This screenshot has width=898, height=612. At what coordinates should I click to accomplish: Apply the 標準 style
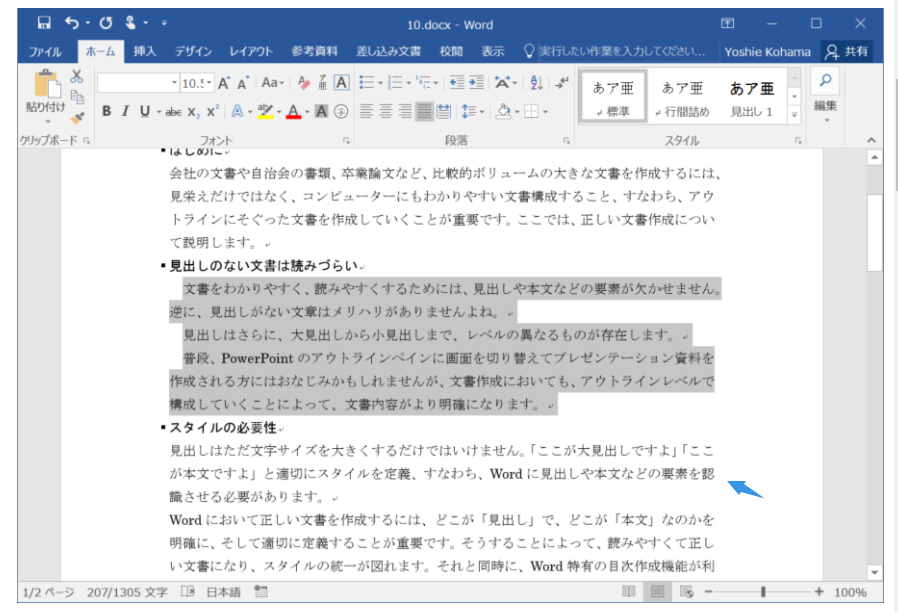coord(613,96)
